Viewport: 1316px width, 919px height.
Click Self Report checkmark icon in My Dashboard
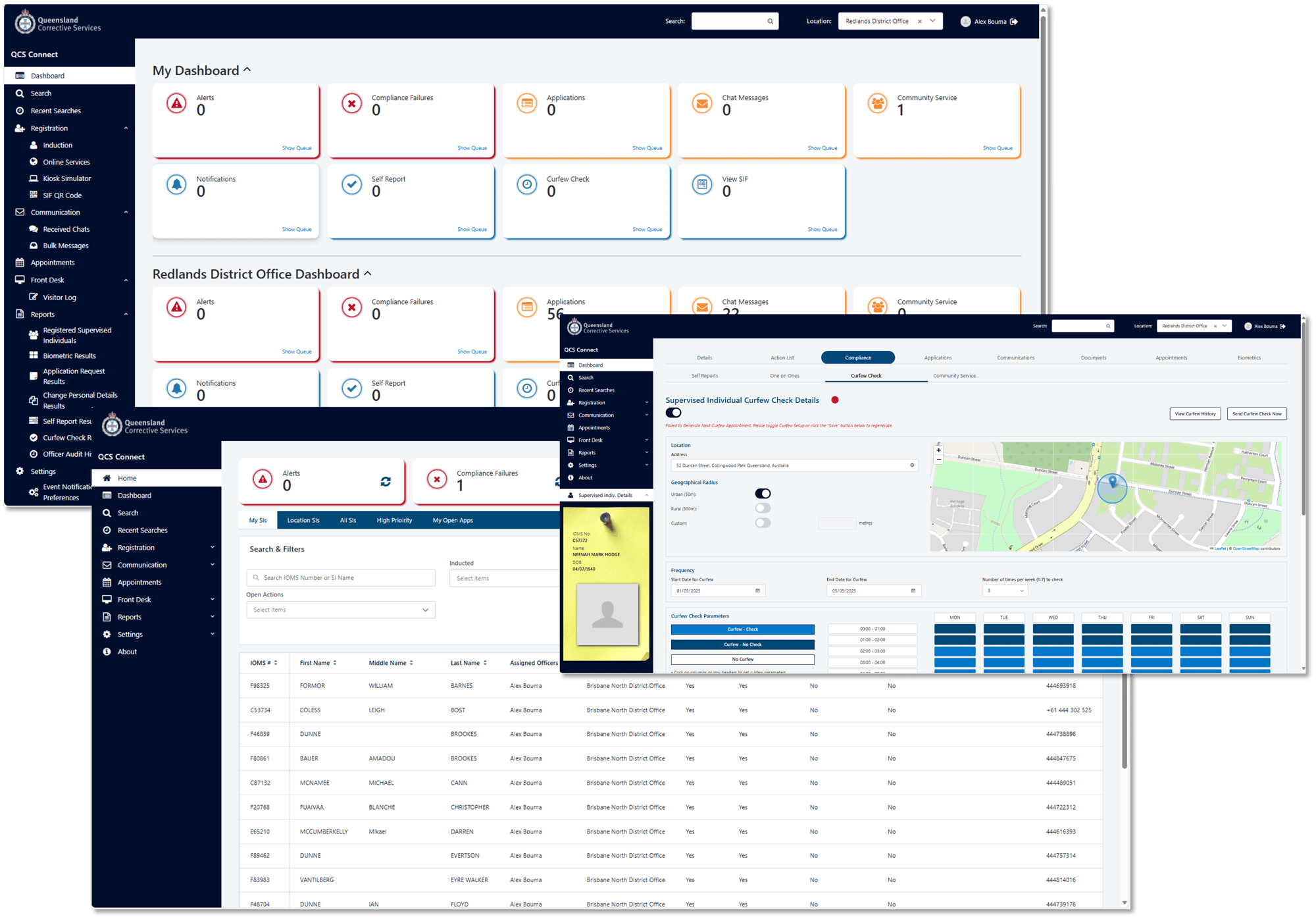pos(352,185)
